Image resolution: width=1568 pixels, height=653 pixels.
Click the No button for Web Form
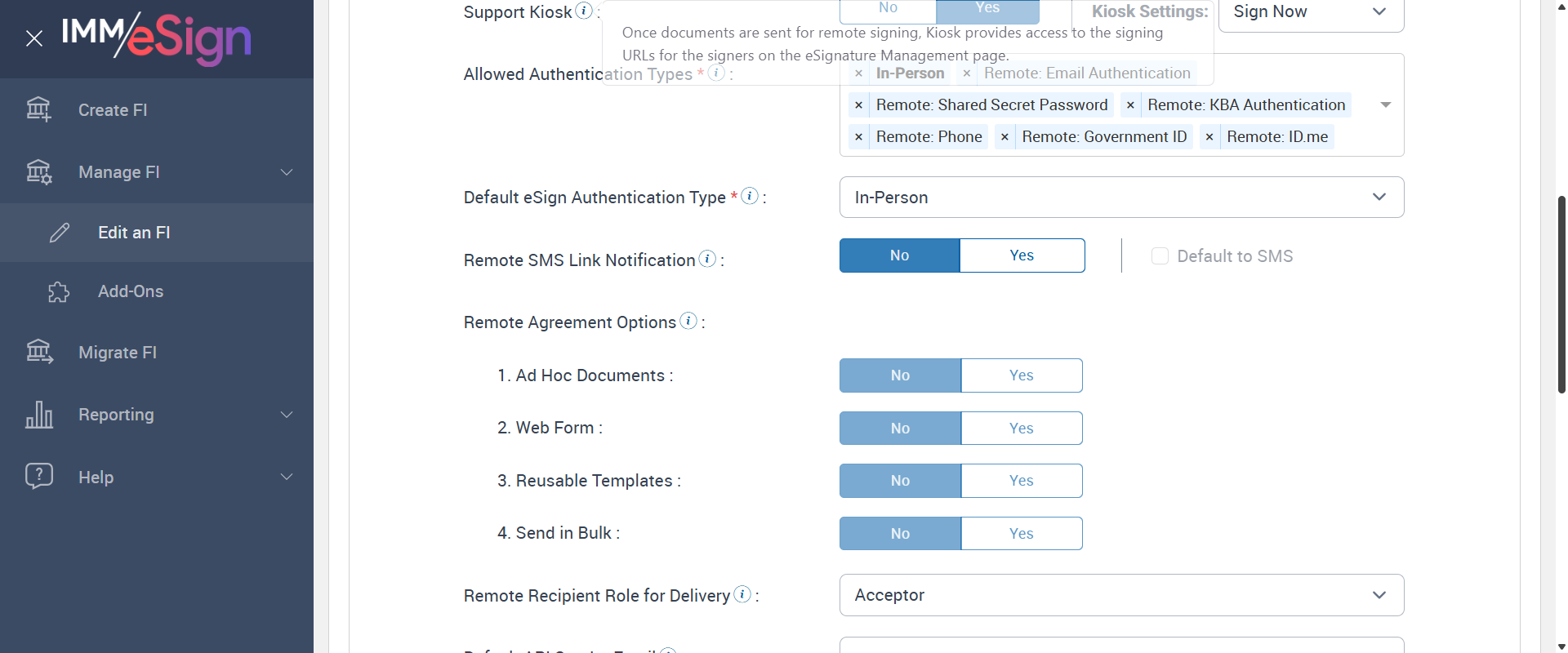900,429
